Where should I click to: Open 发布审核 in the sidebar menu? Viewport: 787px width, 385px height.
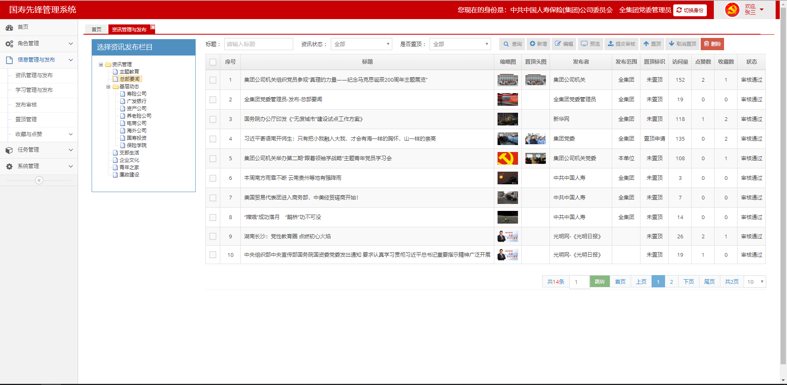pyautogui.click(x=26, y=105)
